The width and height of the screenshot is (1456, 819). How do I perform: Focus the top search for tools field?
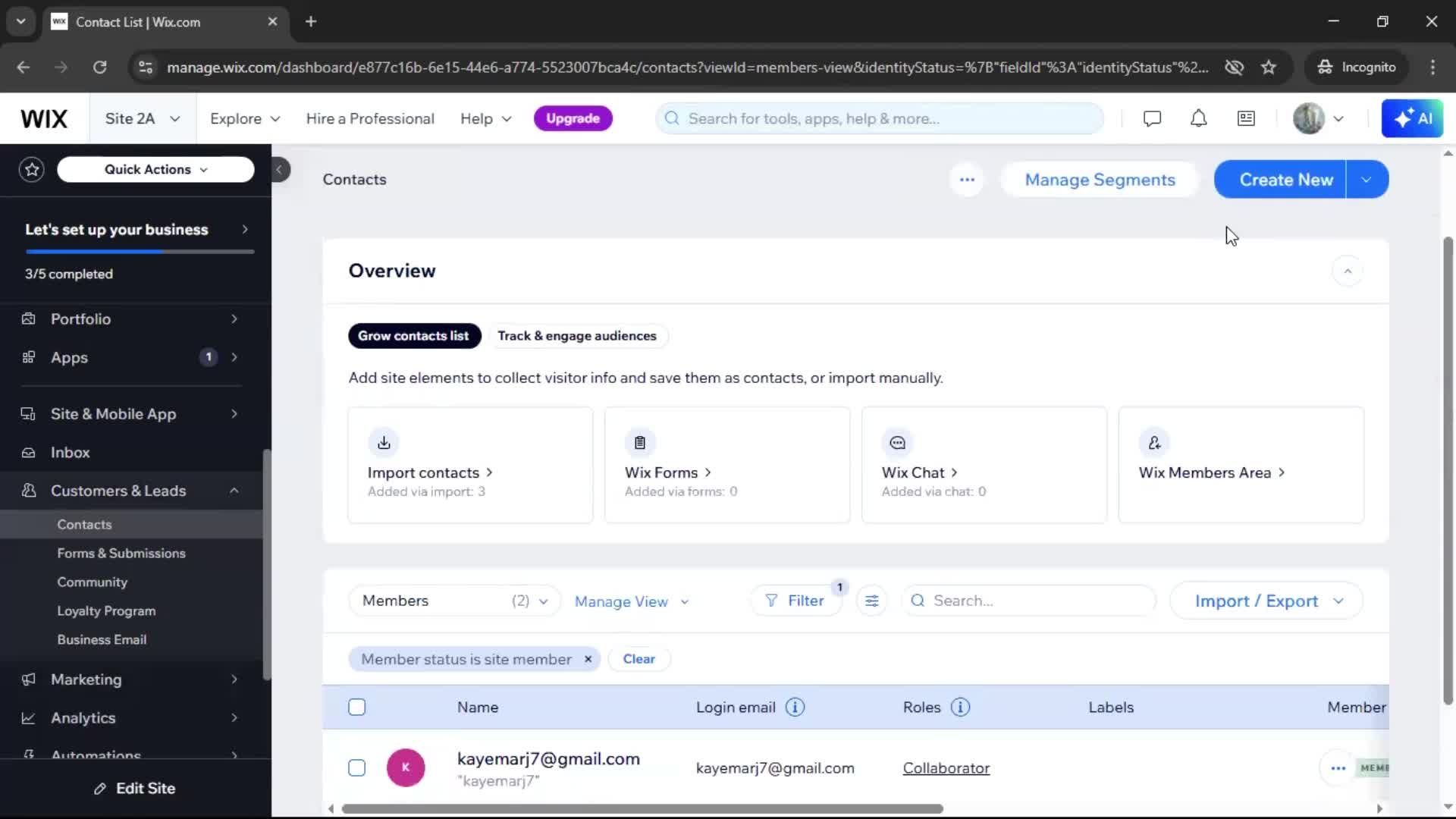880,118
